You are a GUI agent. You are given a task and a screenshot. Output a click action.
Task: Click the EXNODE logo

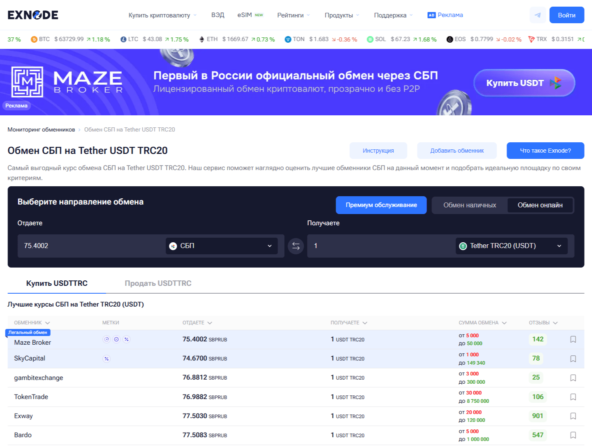coord(33,15)
